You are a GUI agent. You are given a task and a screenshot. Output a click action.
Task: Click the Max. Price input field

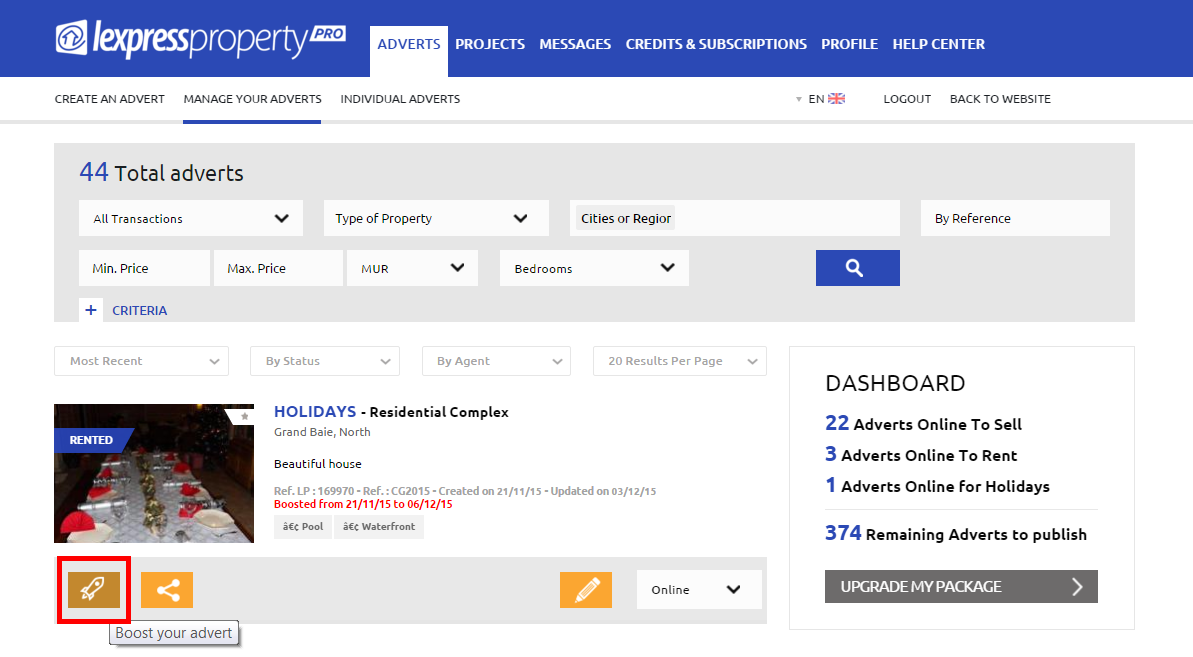(278, 268)
